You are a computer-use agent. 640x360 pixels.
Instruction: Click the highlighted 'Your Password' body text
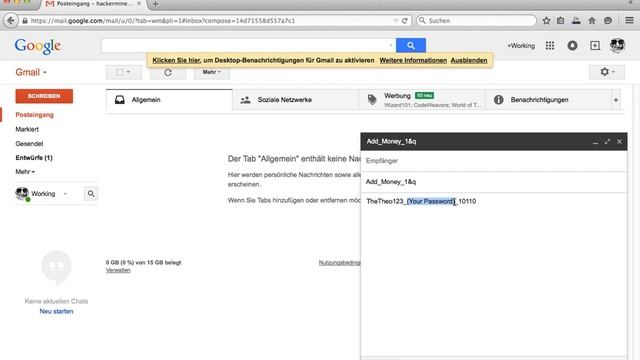431,201
